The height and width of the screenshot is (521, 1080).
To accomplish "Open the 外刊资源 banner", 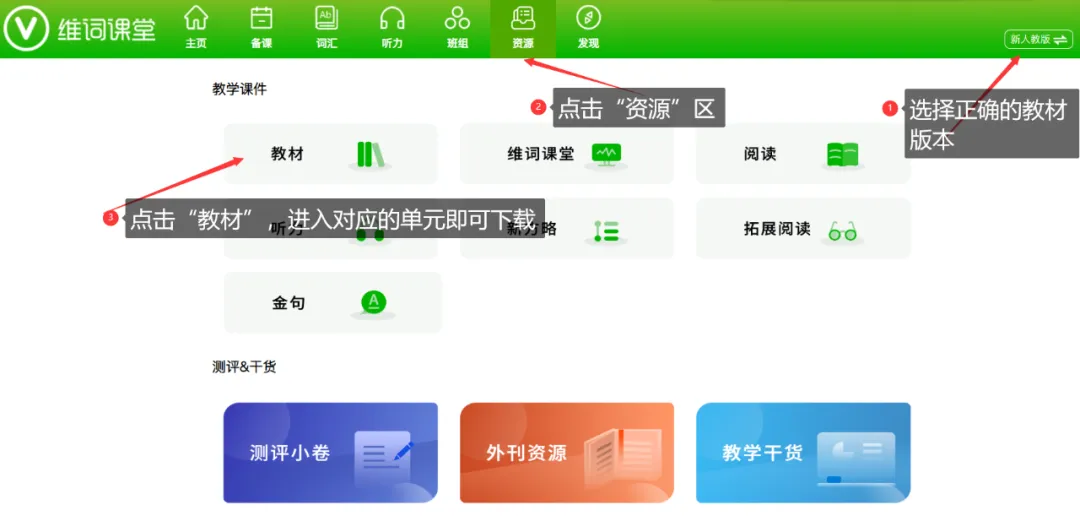I will coord(567,453).
